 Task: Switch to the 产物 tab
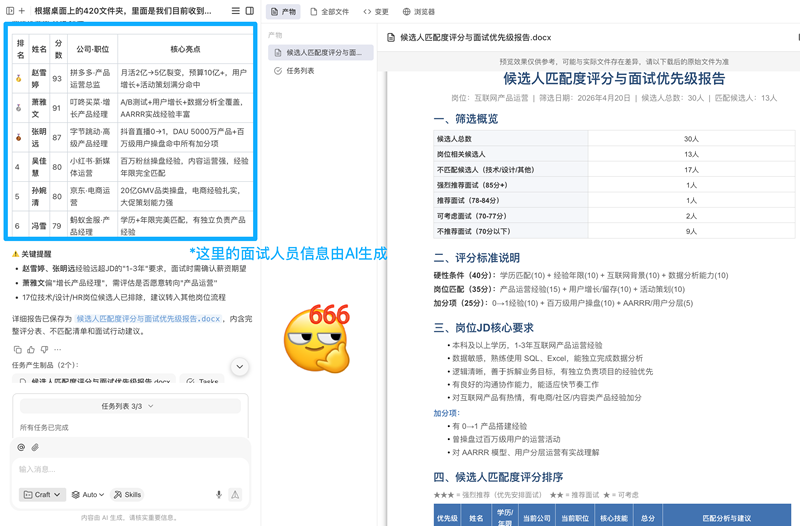pos(284,12)
